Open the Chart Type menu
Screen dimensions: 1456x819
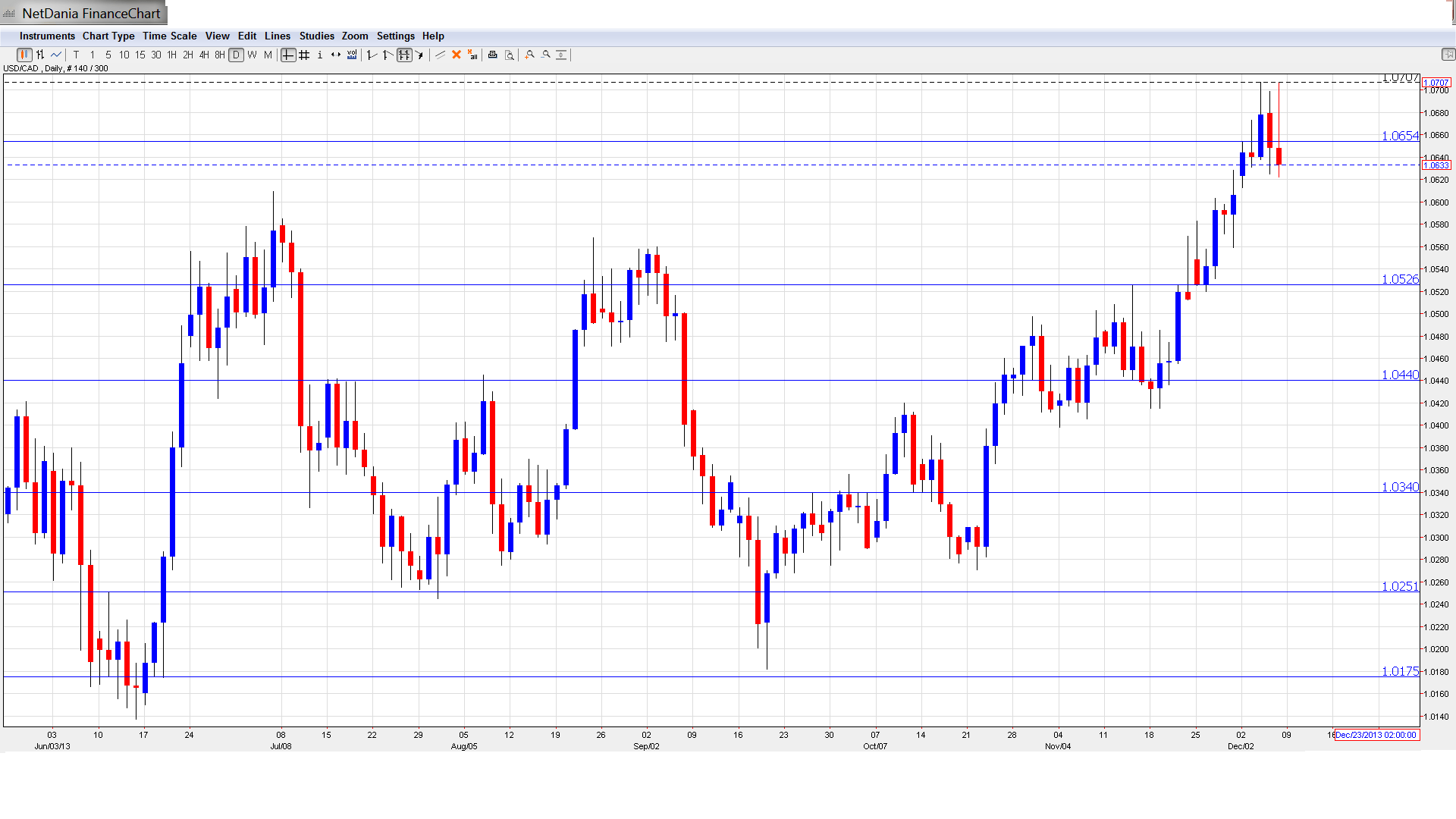tap(108, 36)
